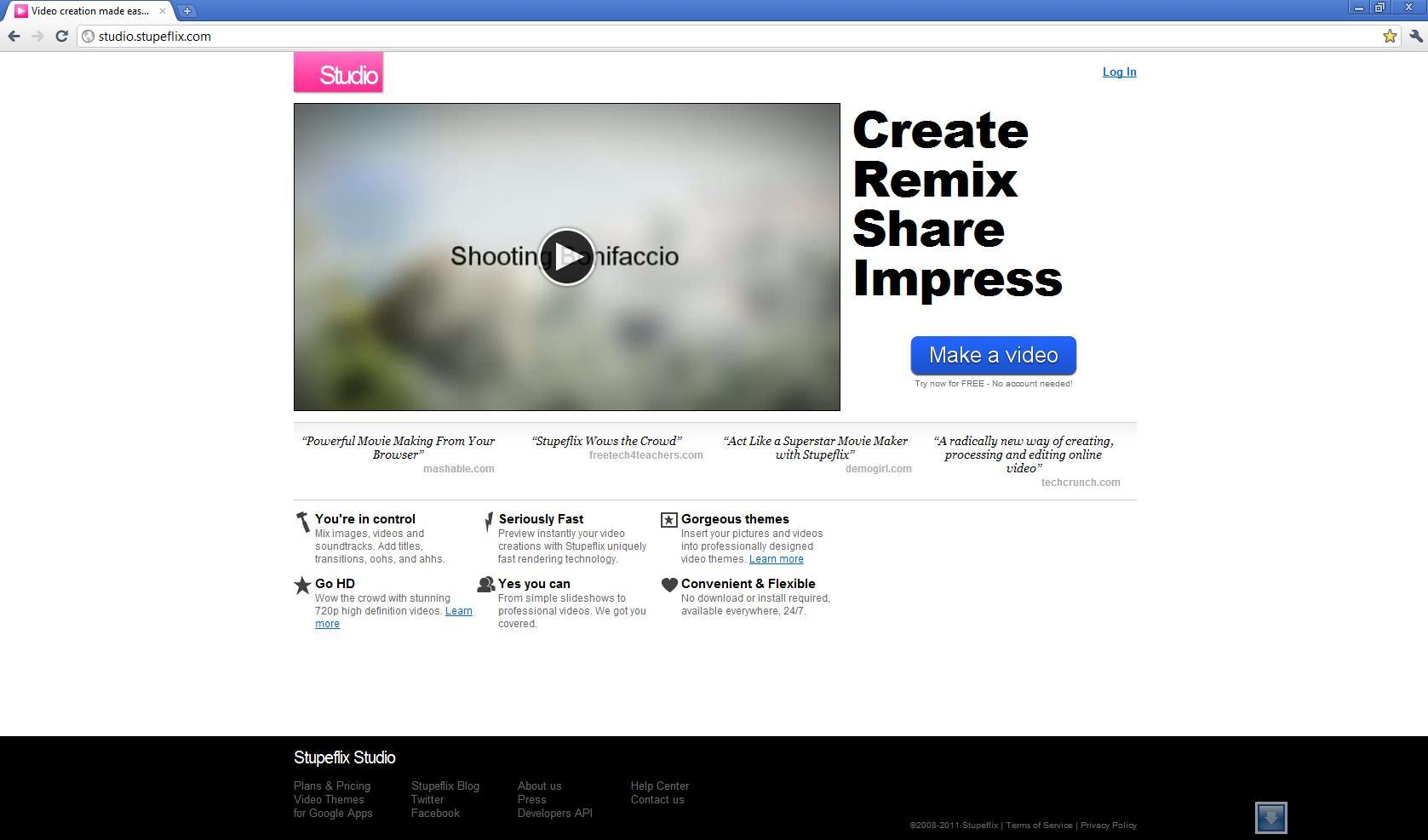
Task: Open the wrench settings menu
Action: pyautogui.click(x=1415, y=36)
